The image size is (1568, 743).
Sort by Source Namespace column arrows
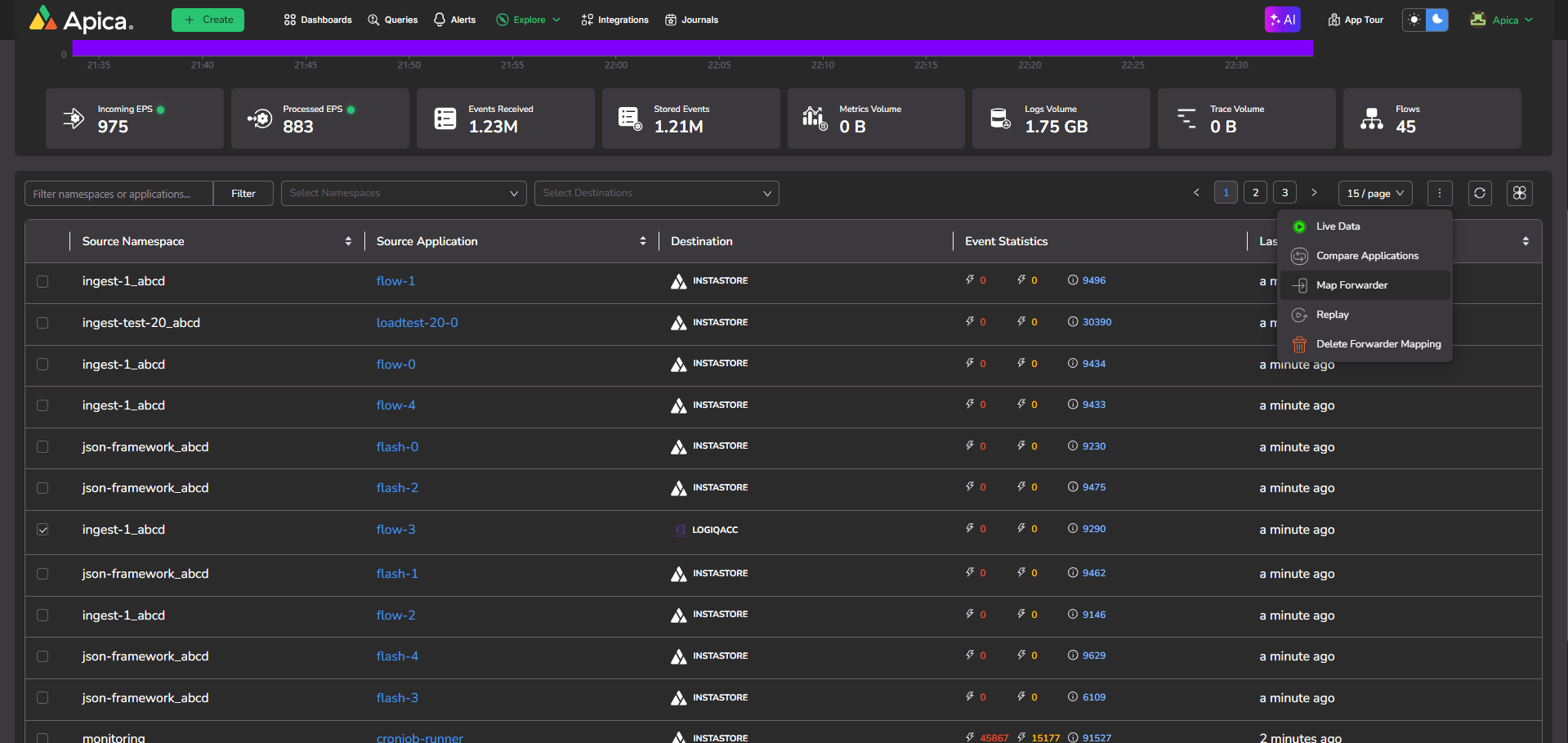click(x=348, y=241)
